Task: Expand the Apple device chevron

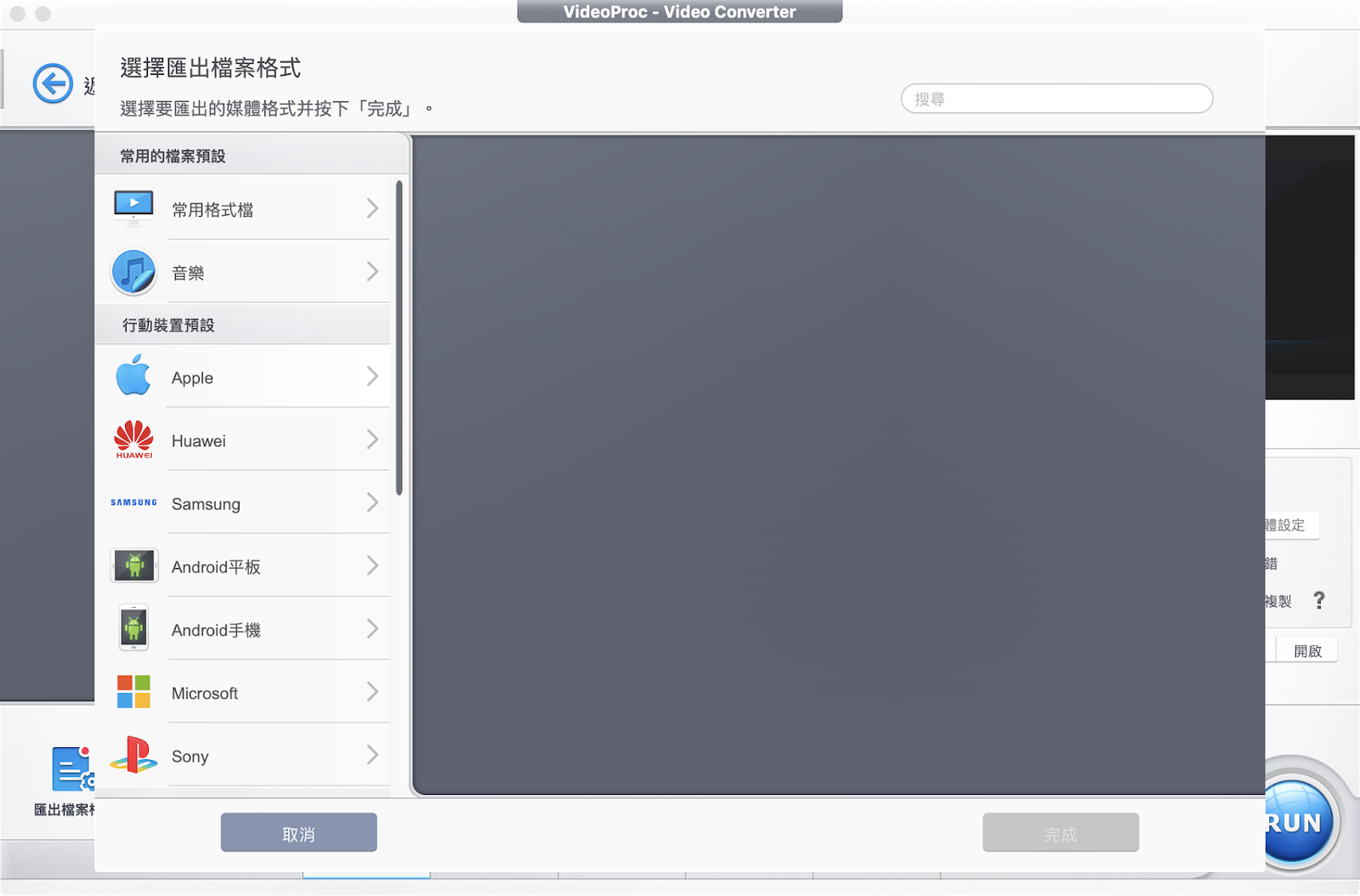Action: 372,377
